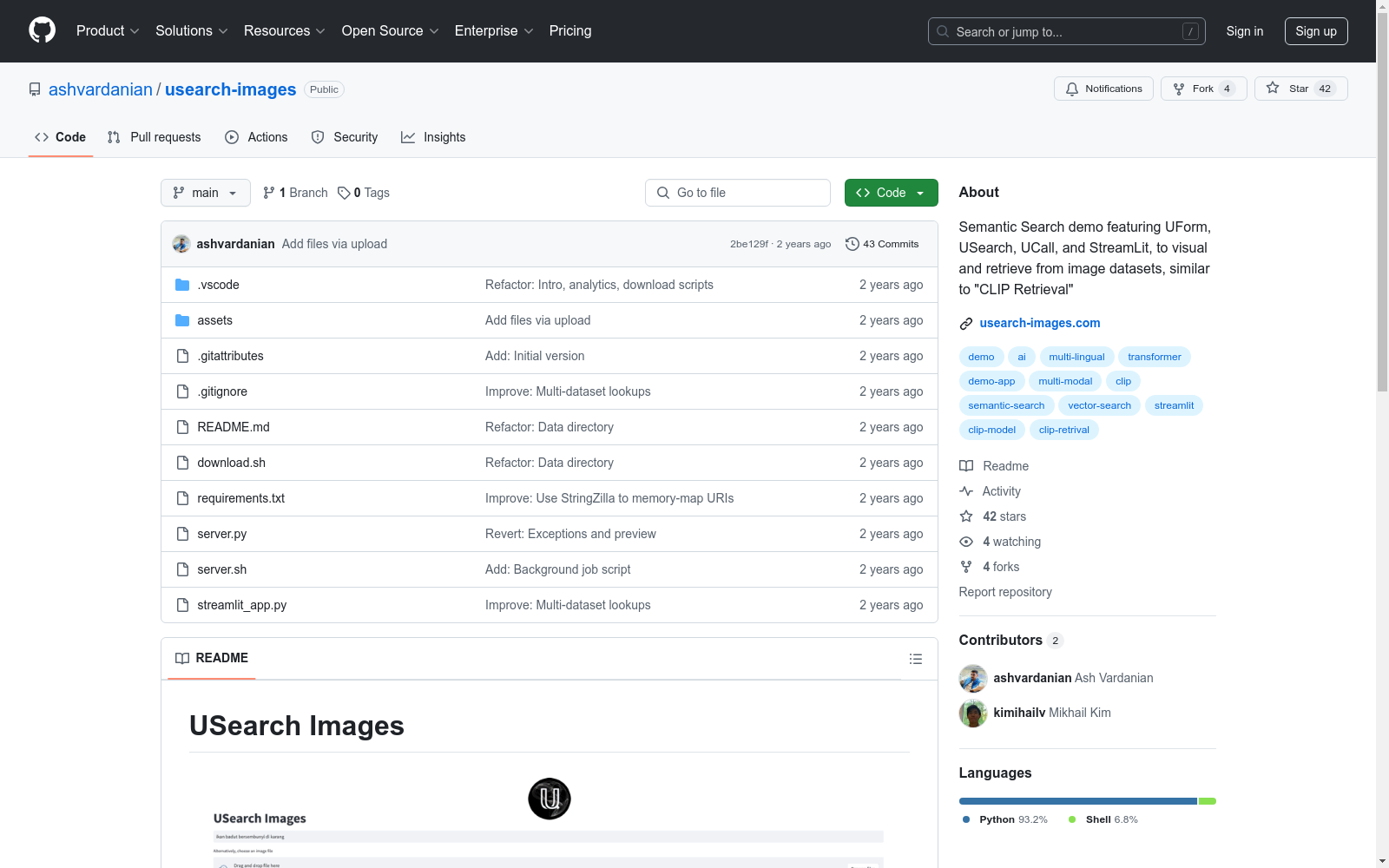Viewport: 1389px width, 868px height.
Task: Open the Python 93.2% language link
Action: point(1004,819)
